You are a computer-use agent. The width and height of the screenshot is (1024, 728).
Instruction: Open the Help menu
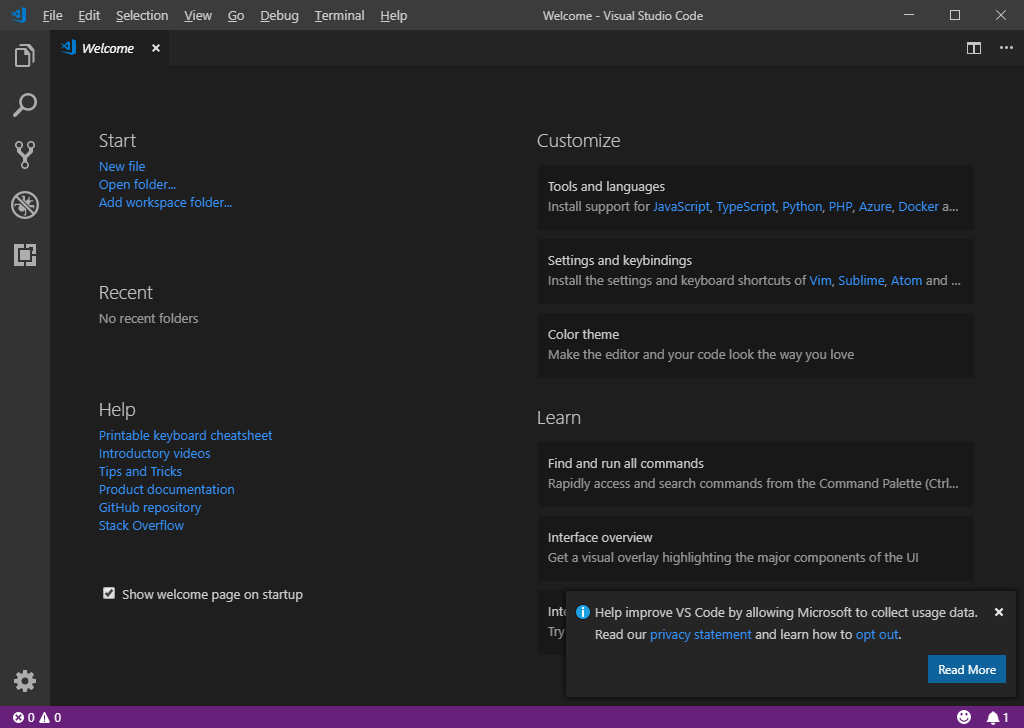(x=394, y=16)
